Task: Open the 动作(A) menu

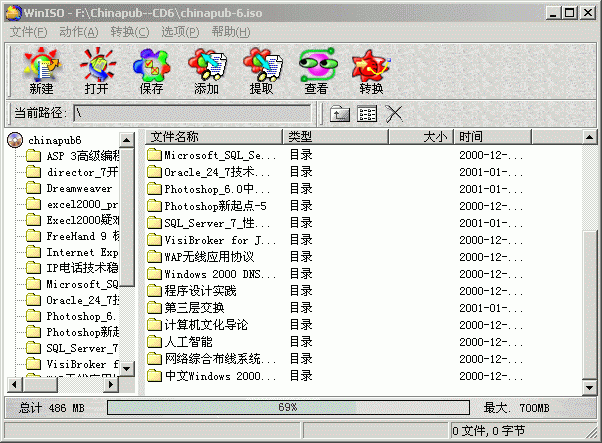Action: (79, 32)
